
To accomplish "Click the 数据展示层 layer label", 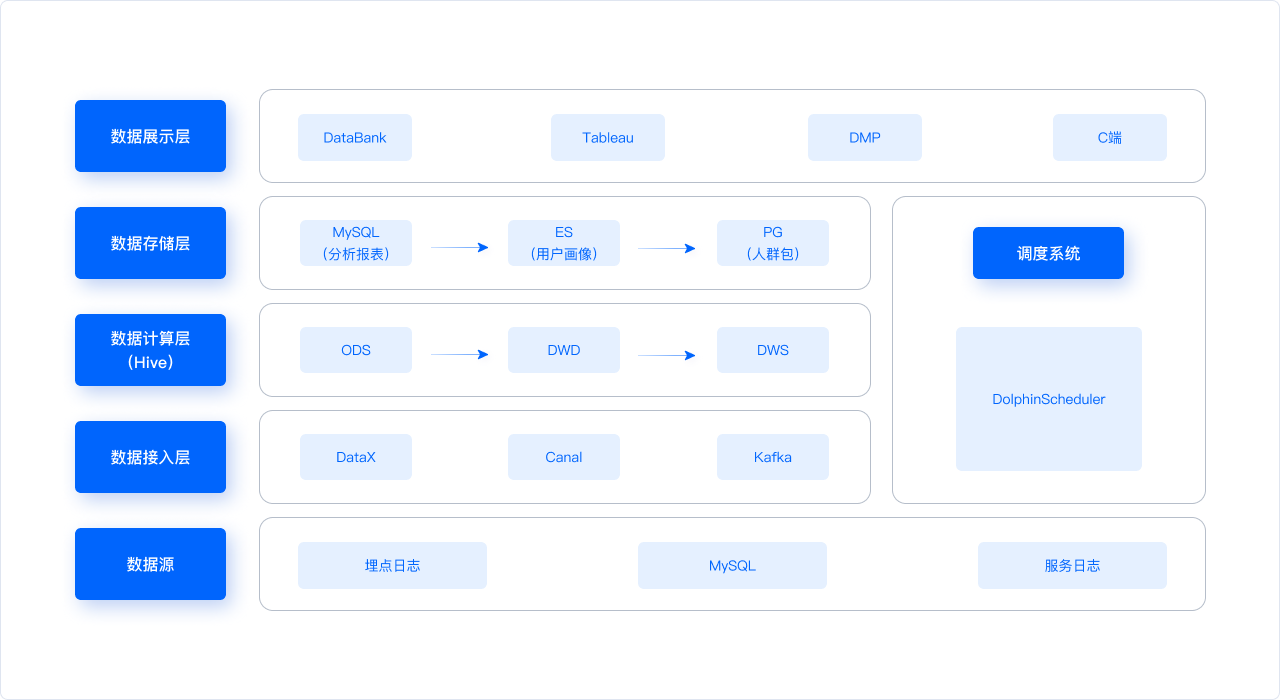I will [x=150, y=136].
